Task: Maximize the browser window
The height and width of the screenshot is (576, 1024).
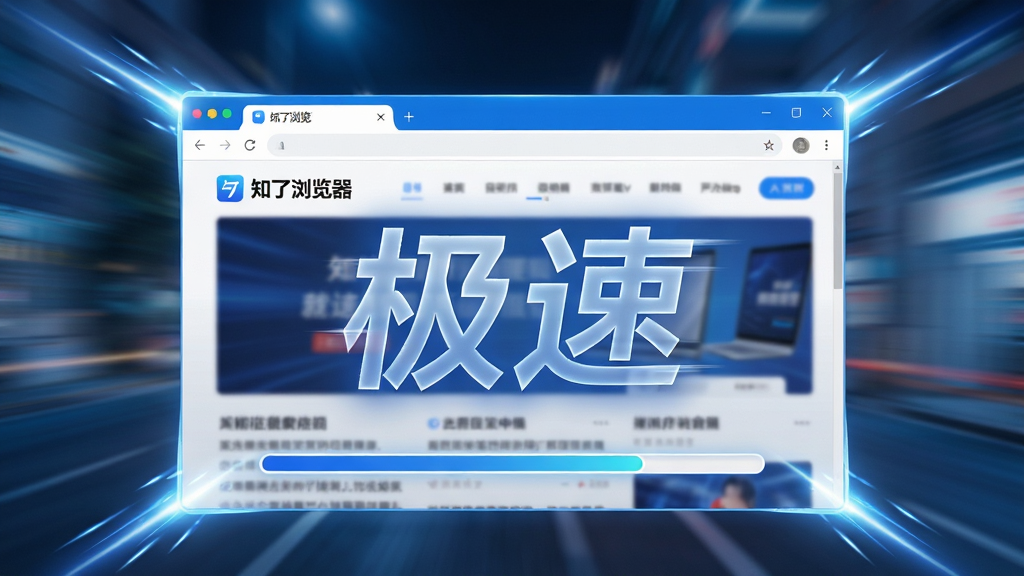Action: pos(796,113)
